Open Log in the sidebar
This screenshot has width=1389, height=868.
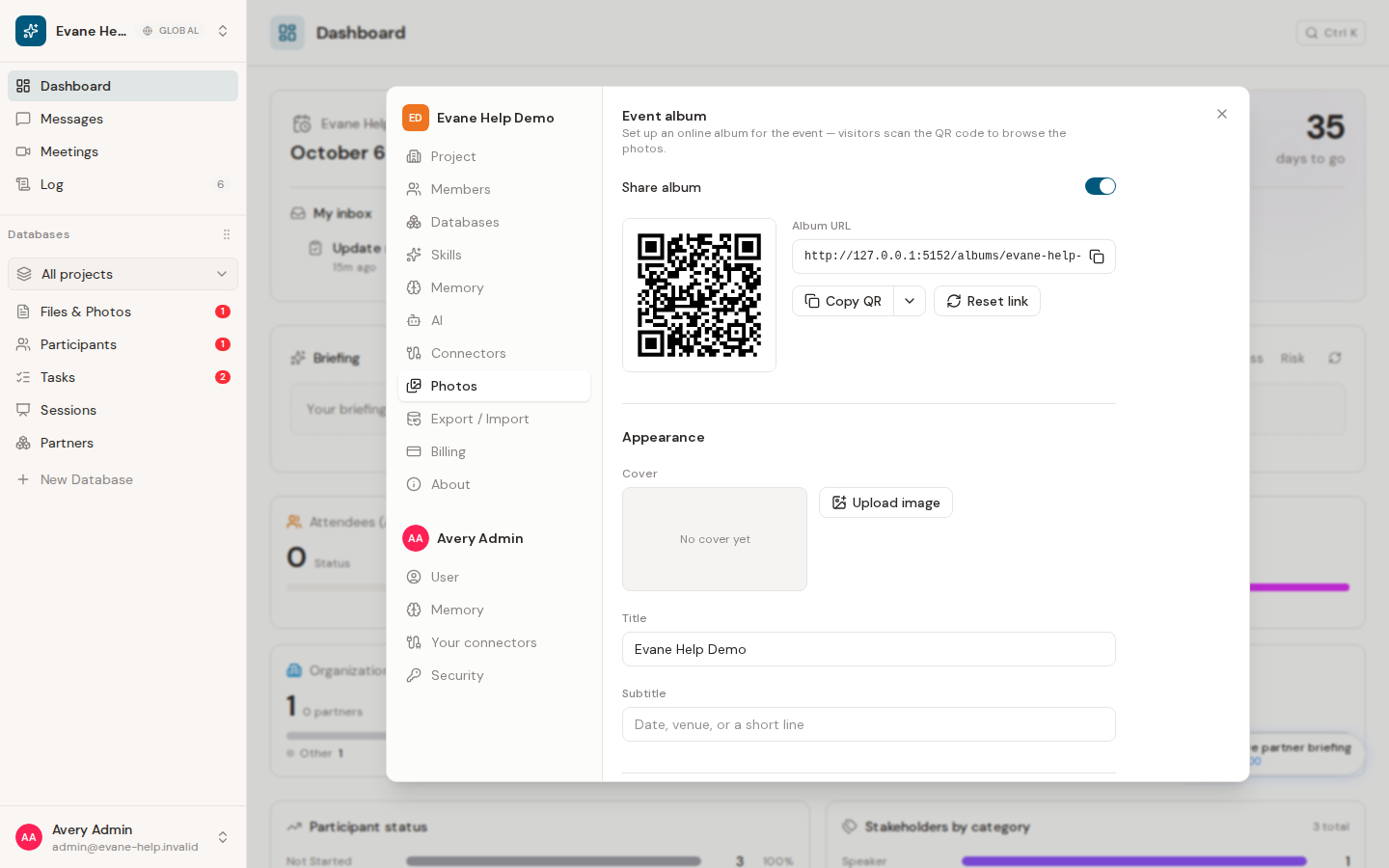123,184
